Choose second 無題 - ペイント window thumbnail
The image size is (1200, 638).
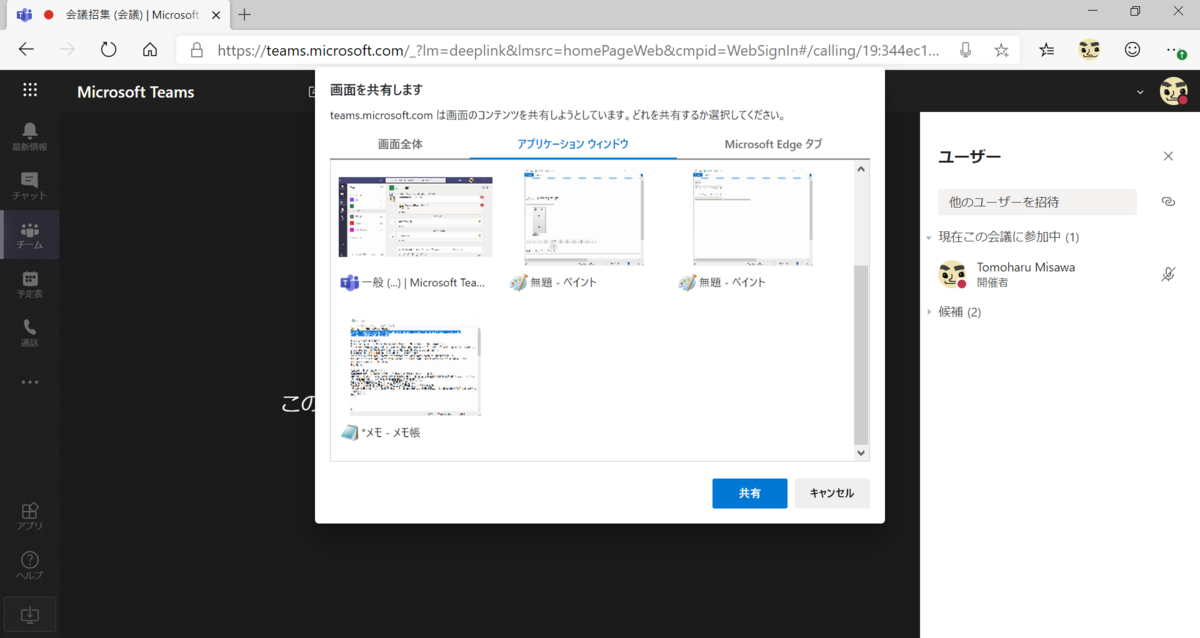click(x=753, y=218)
